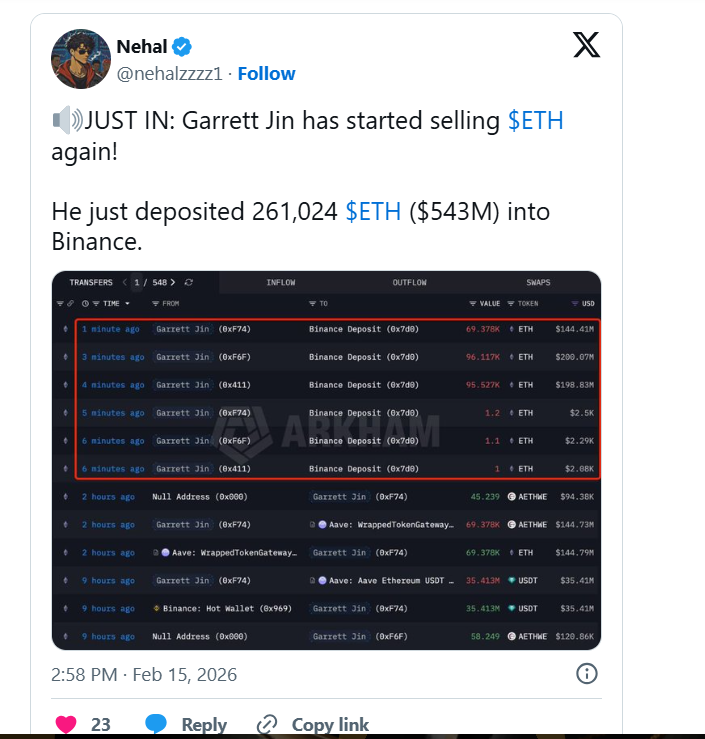Click the verified badge next to Nehal
Screen dimensions: 705x739
tap(183, 46)
